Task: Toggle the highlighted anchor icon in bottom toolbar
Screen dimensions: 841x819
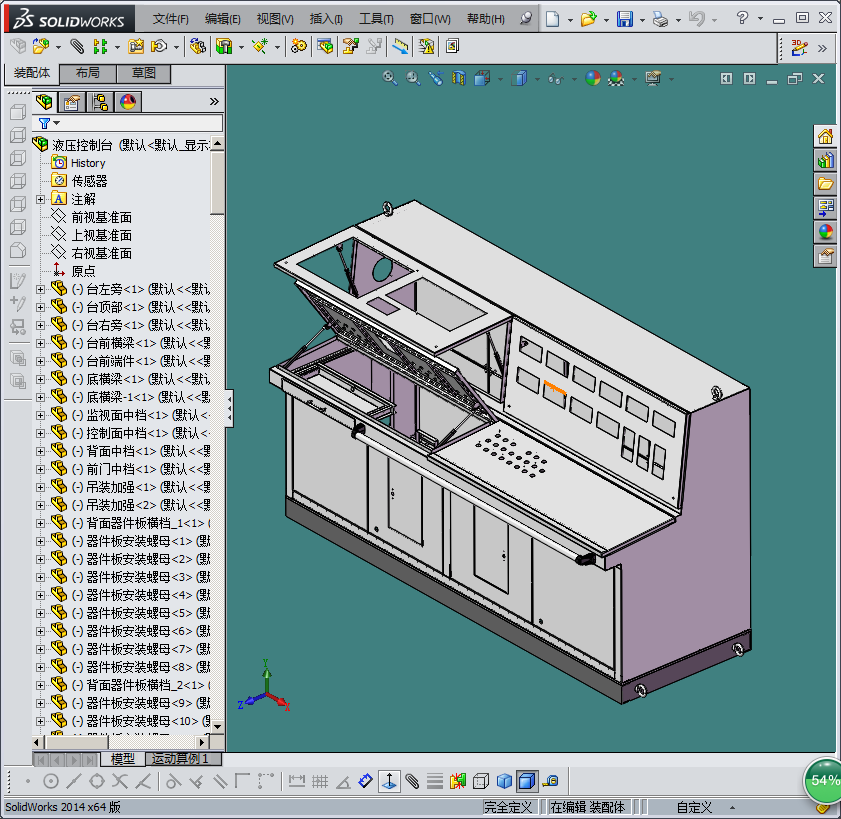Action: [388, 781]
